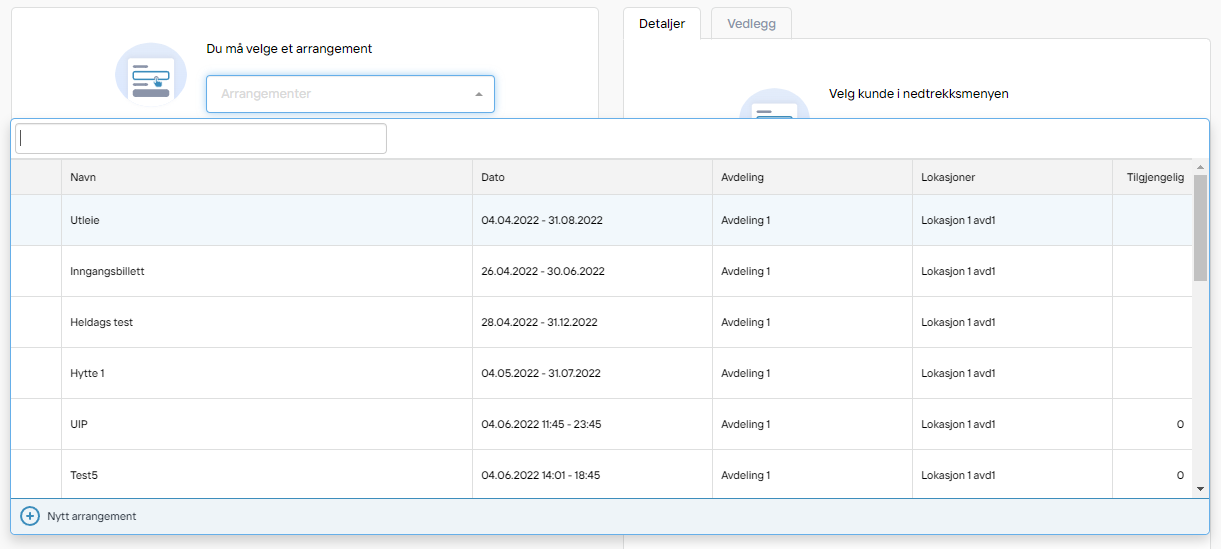Click the Nytt arrangement link
This screenshot has height=549, width=1221.
(x=91, y=516)
